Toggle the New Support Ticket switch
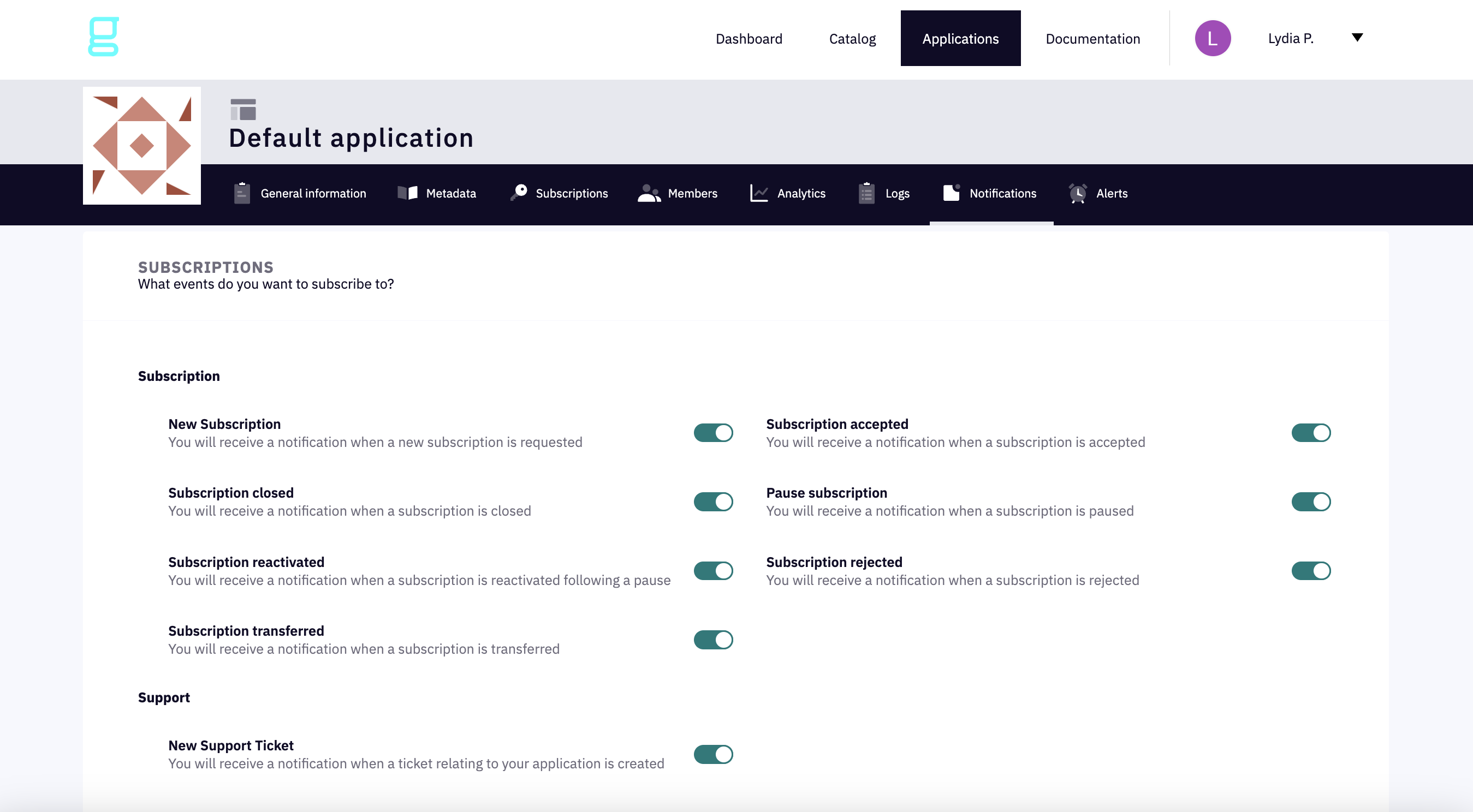 (713, 754)
